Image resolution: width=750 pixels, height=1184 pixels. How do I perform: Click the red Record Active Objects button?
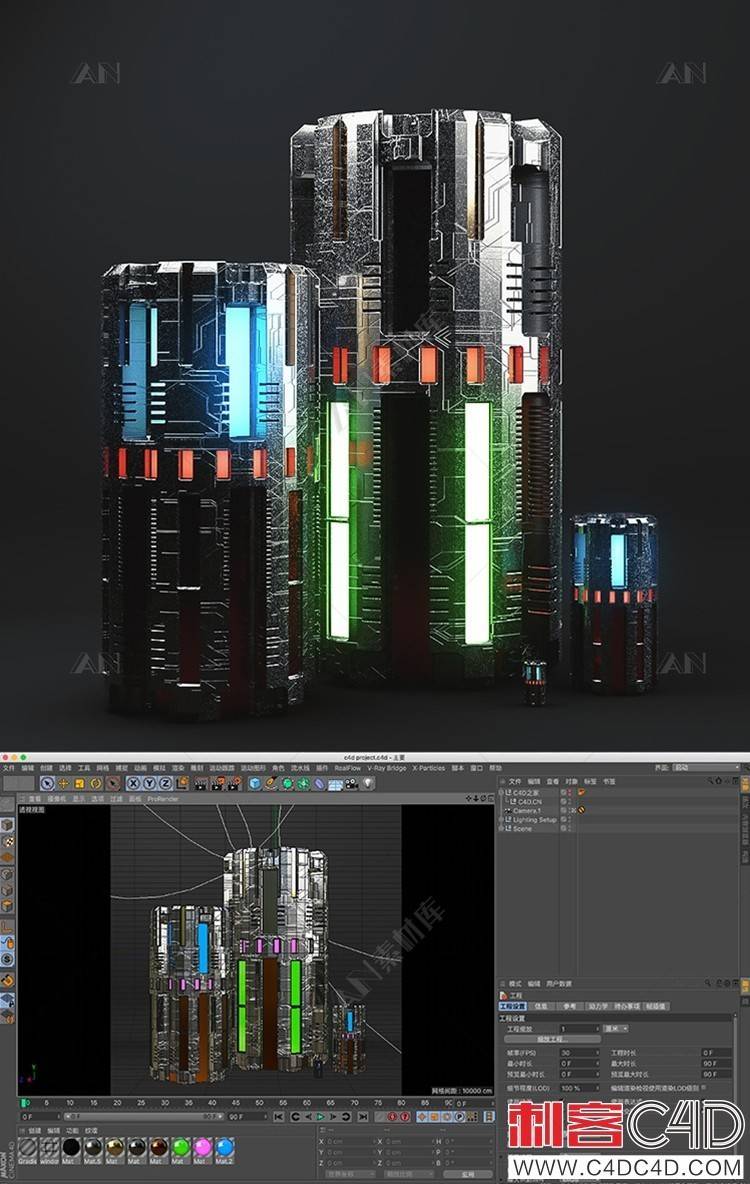point(393,1117)
